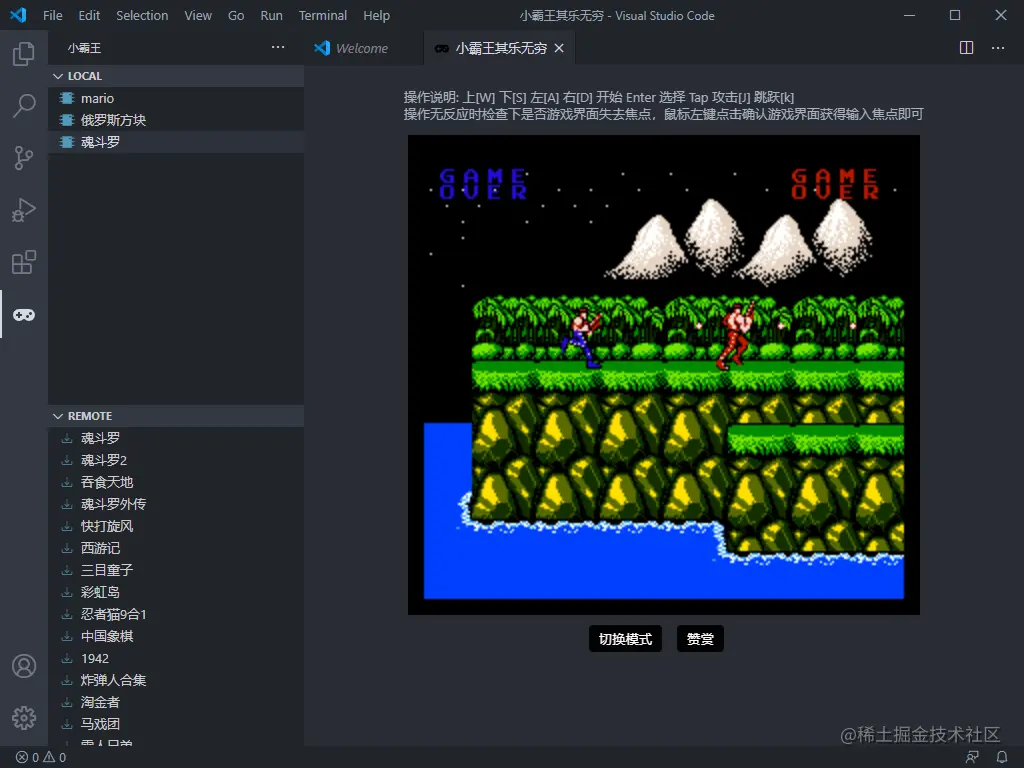Switch to the 小霸王其乐无穷 tab
Viewport: 1024px width, 768px height.
click(500, 48)
